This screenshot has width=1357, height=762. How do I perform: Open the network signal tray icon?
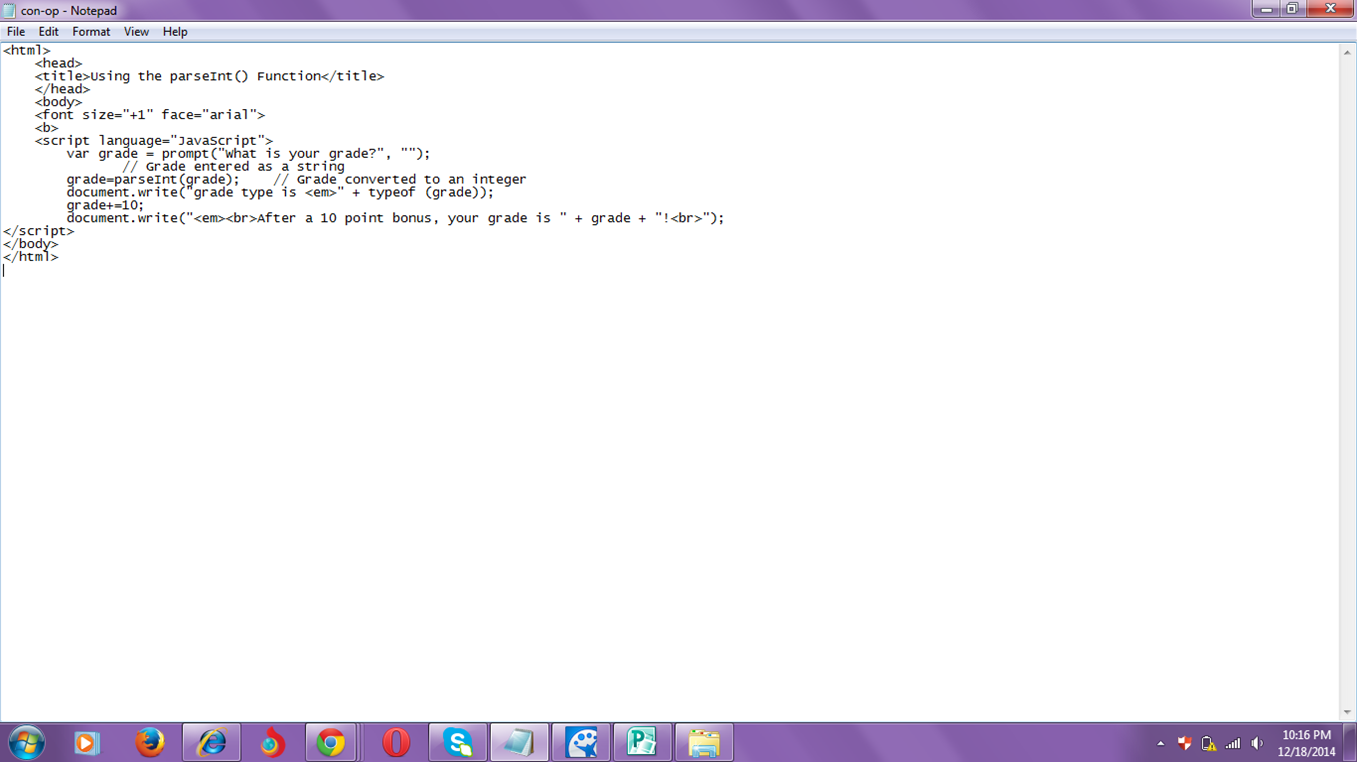click(1233, 743)
